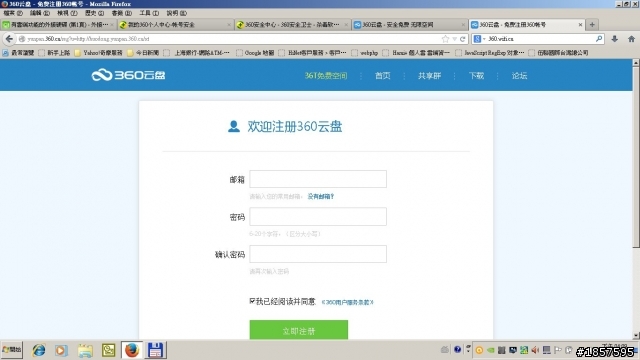Open 共享群 in the header navigation
Viewport: 640px width, 360px height.
coord(429,76)
